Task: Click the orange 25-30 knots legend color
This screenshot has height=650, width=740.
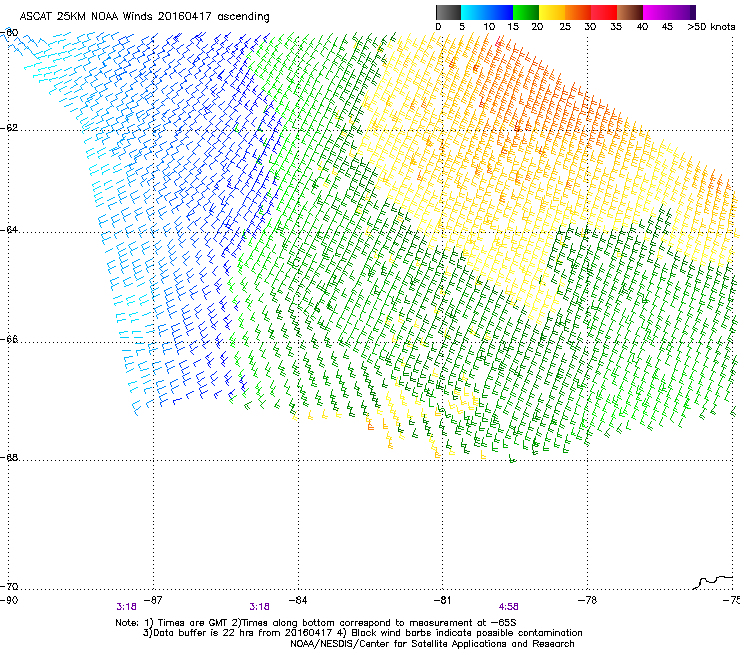Action: pos(578,12)
